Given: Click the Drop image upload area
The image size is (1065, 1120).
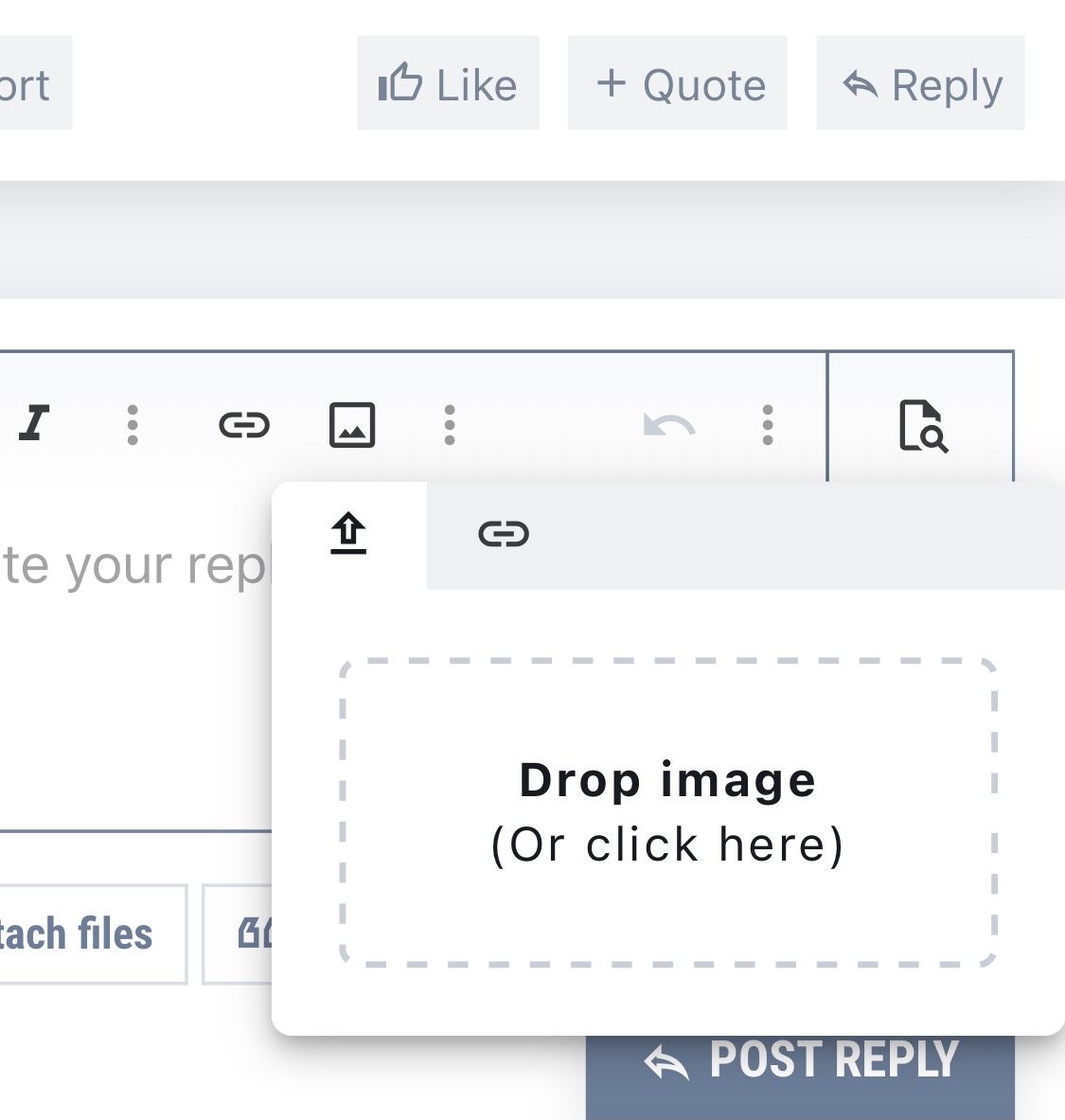Looking at the screenshot, I should pyautogui.click(x=667, y=812).
